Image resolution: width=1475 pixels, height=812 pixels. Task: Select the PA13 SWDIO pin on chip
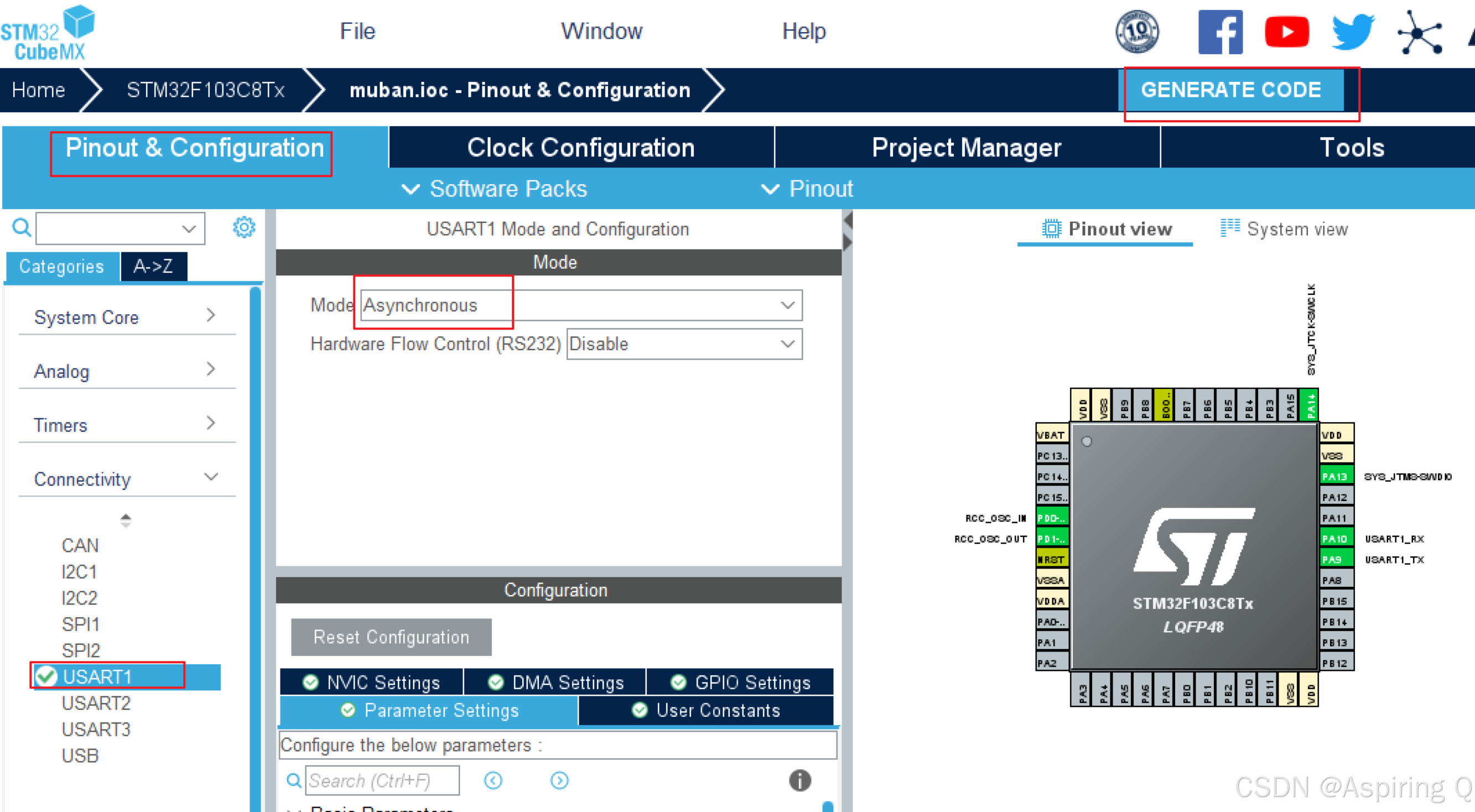point(1337,476)
